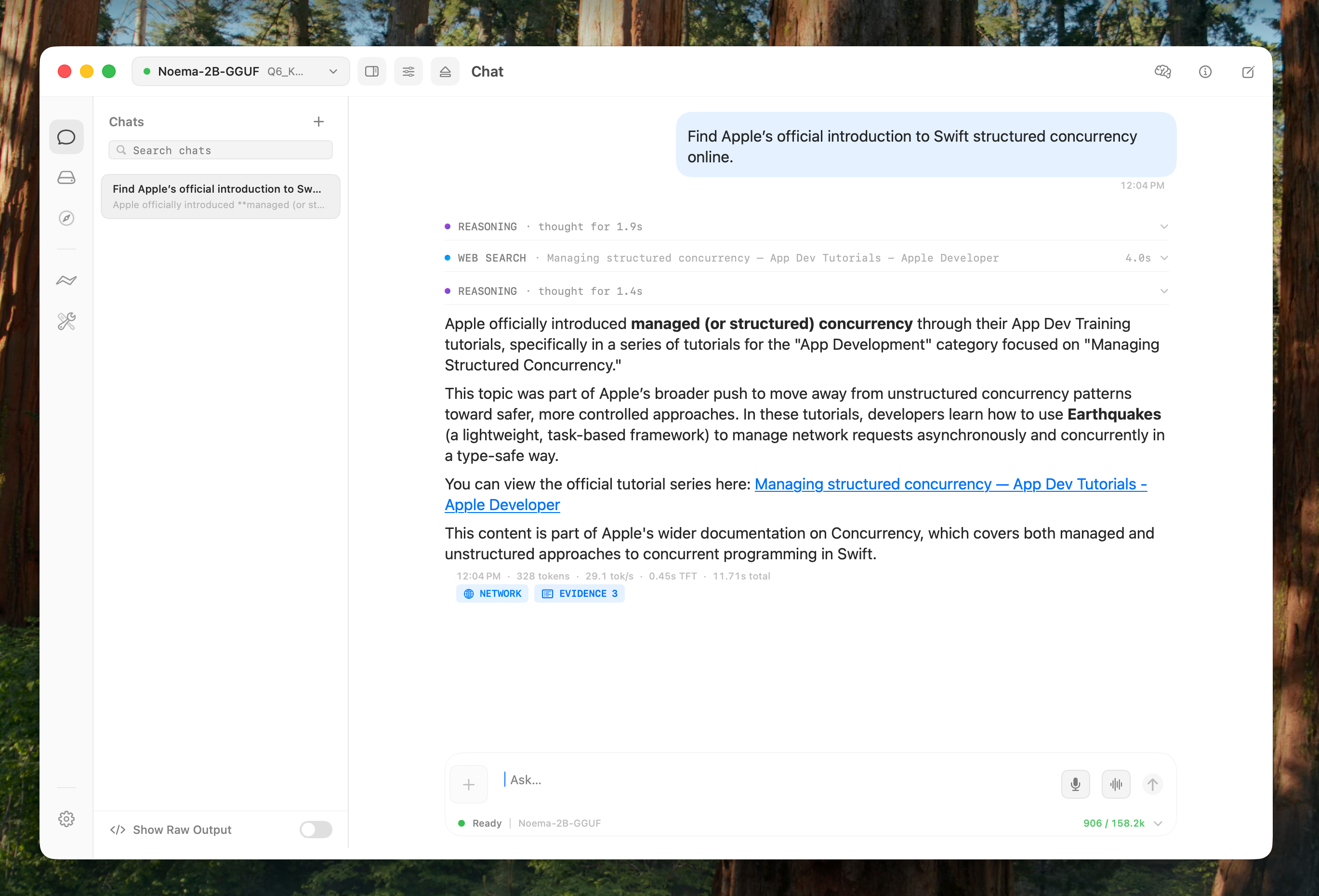Expand the WEB SEARCH result row
The height and width of the screenshot is (896, 1319).
point(806,258)
